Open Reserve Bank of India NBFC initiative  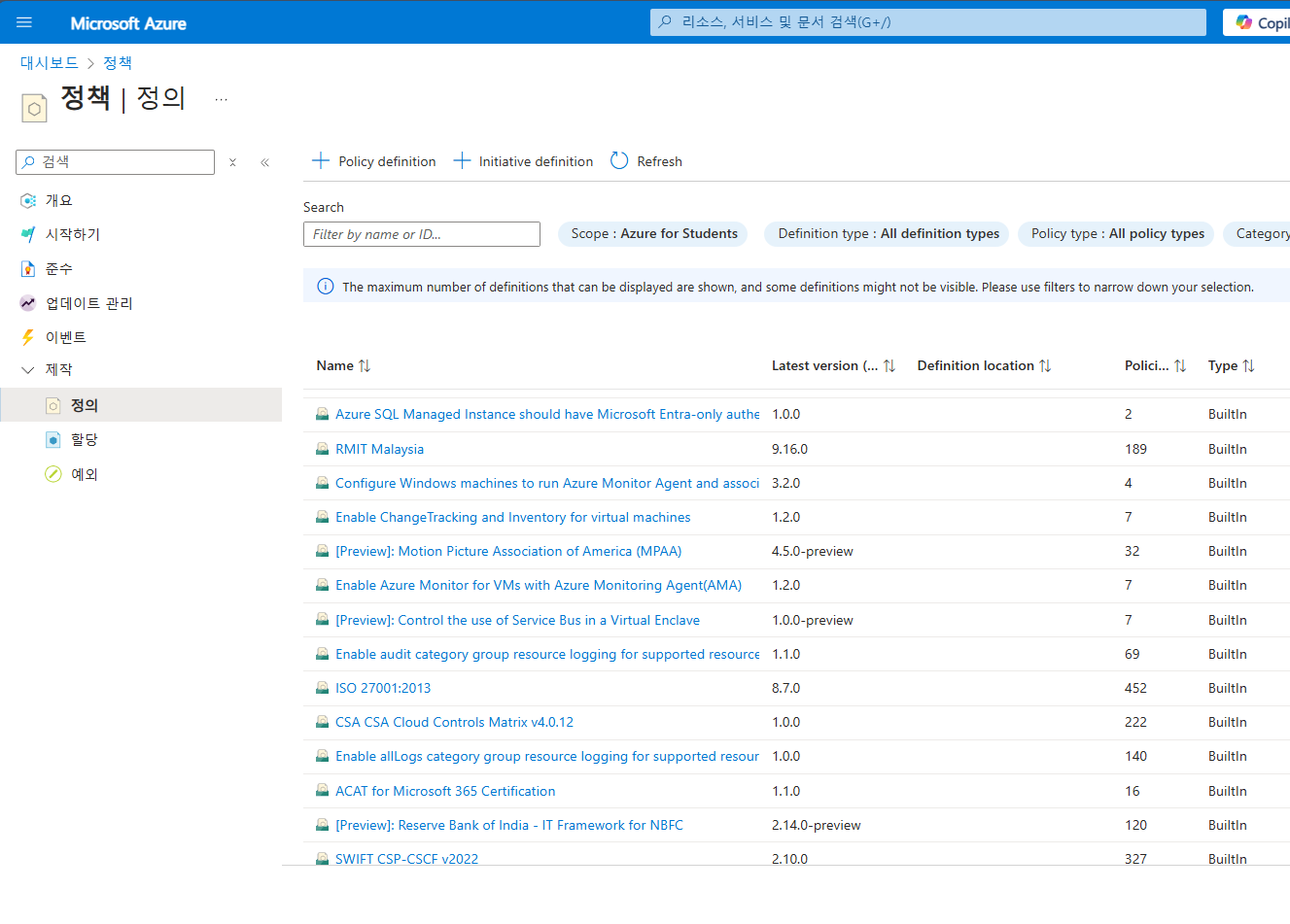coord(509,825)
